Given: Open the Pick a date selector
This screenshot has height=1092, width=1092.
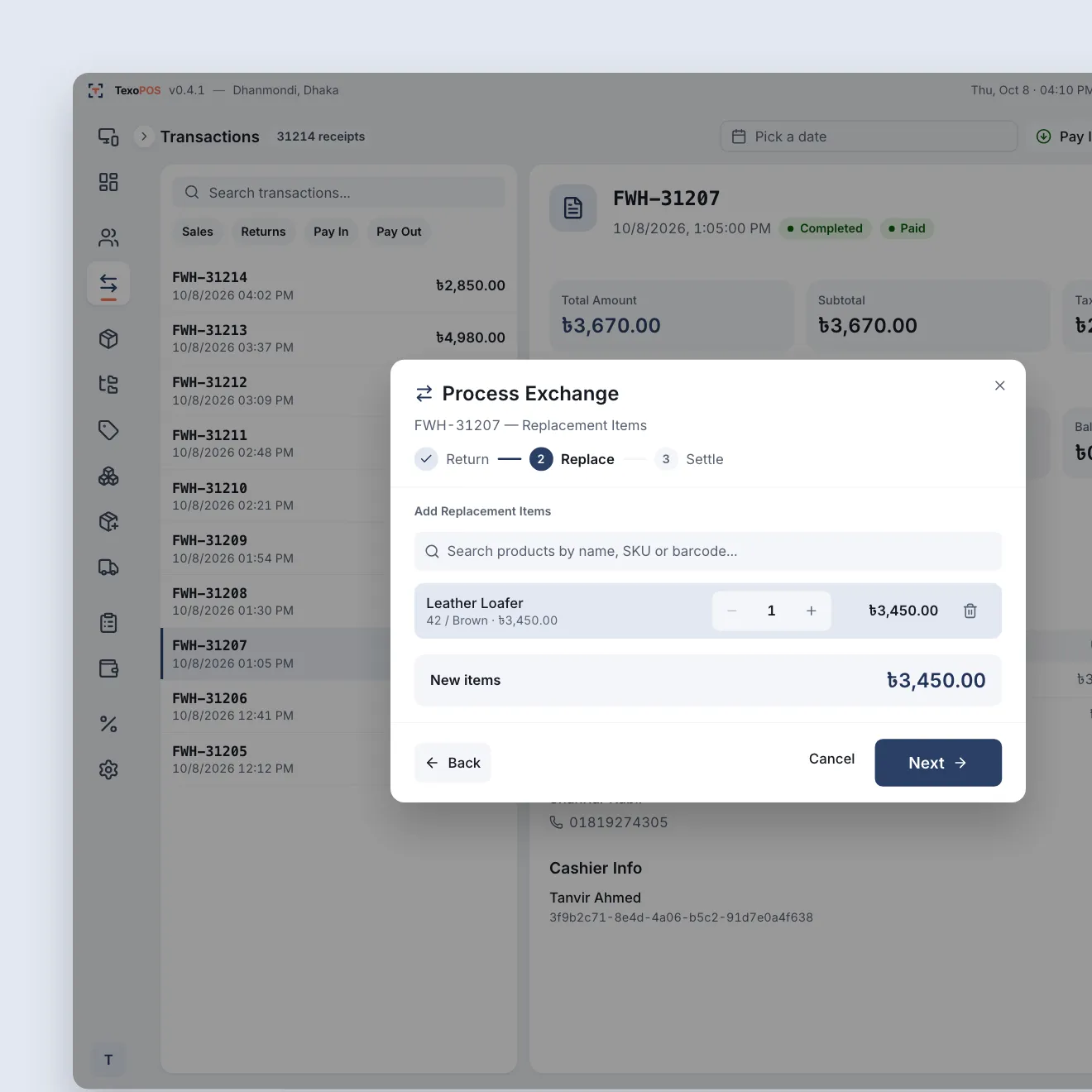Looking at the screenshot, I should click(869, 136).
